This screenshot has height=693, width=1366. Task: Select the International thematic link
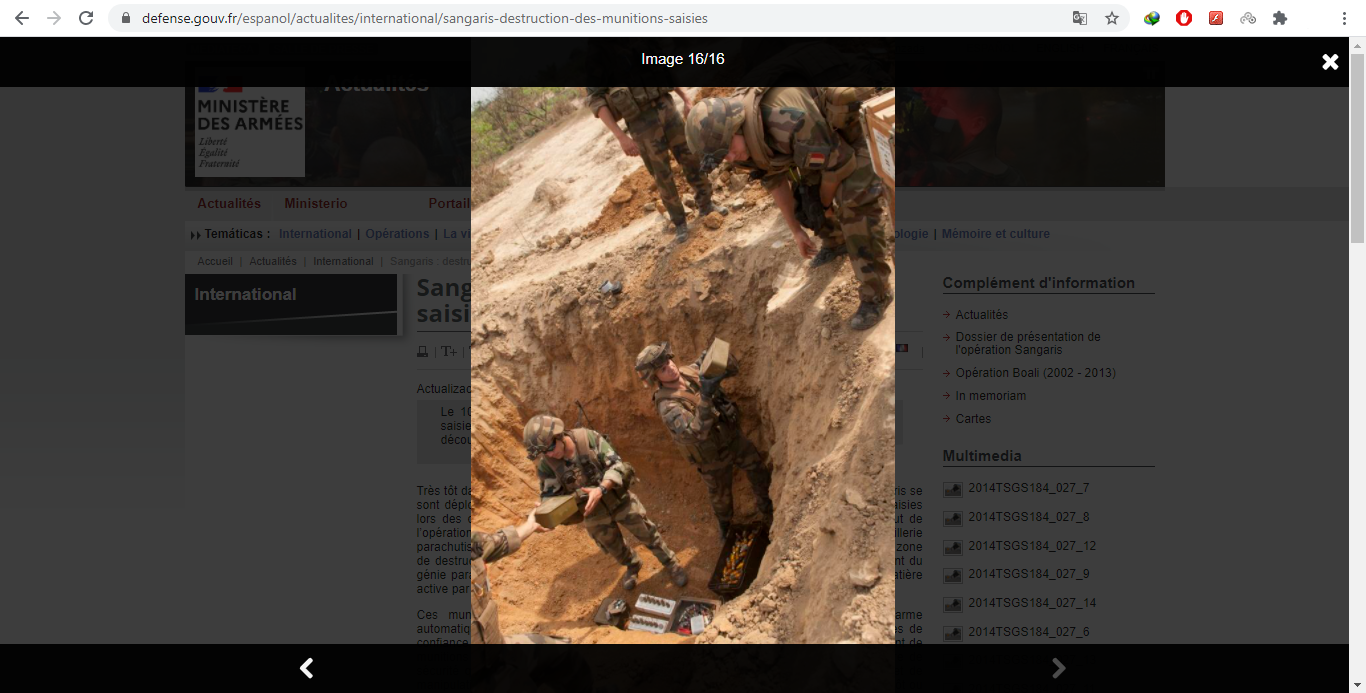pos(315,234)
